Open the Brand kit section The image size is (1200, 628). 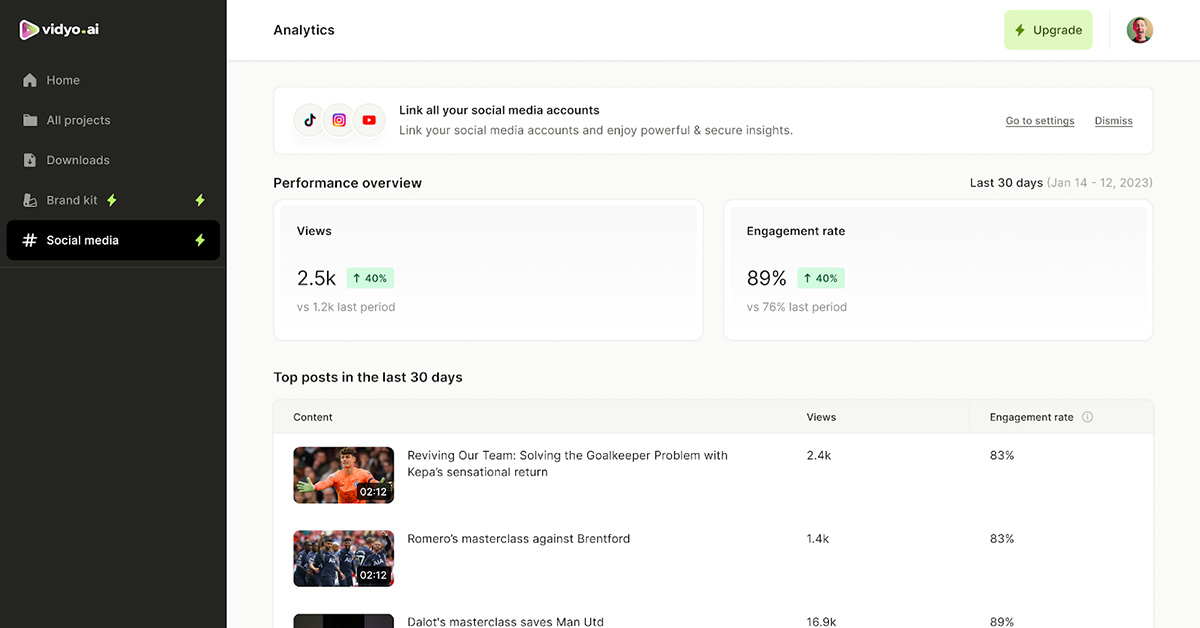pyautogui.click(x=72, y=200)
